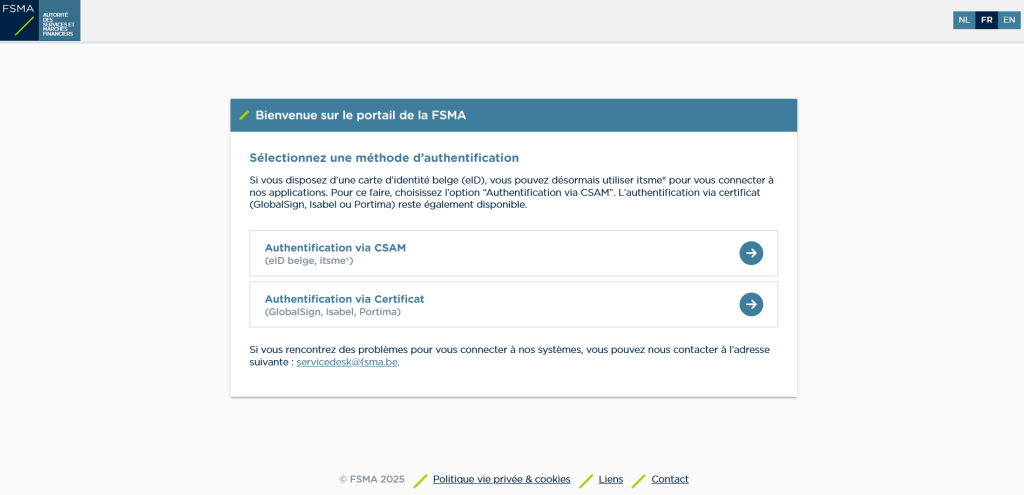Click the green slash icon beside Bienvenue title

(x=244, y=116)
